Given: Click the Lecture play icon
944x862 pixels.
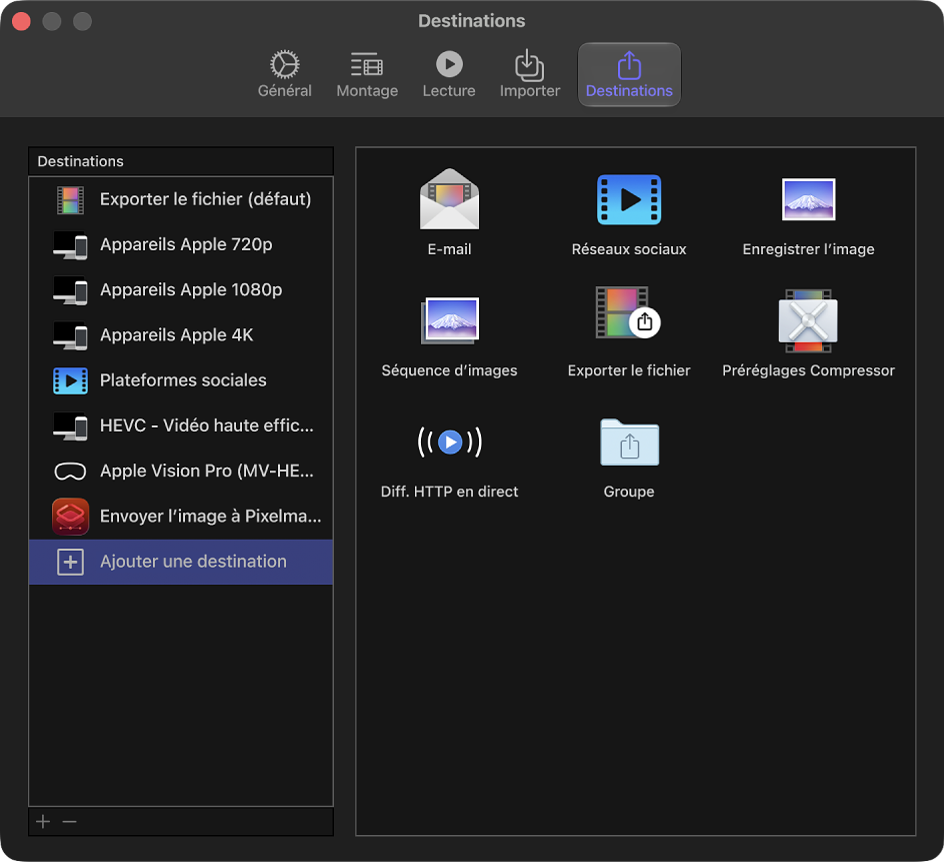Looking at the screenshot, I should 449,64.
